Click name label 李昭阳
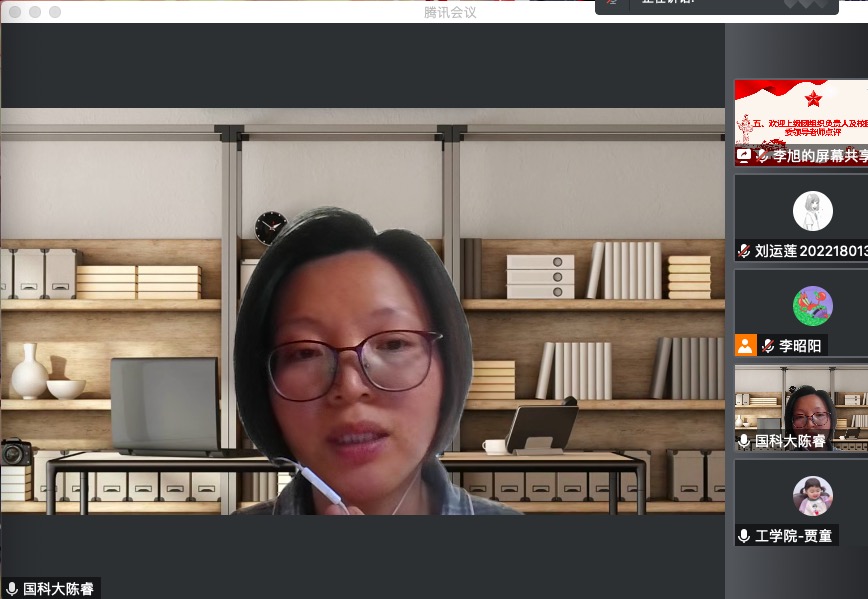868x599 pixels. pyautogui.click(x=800, y=346)
